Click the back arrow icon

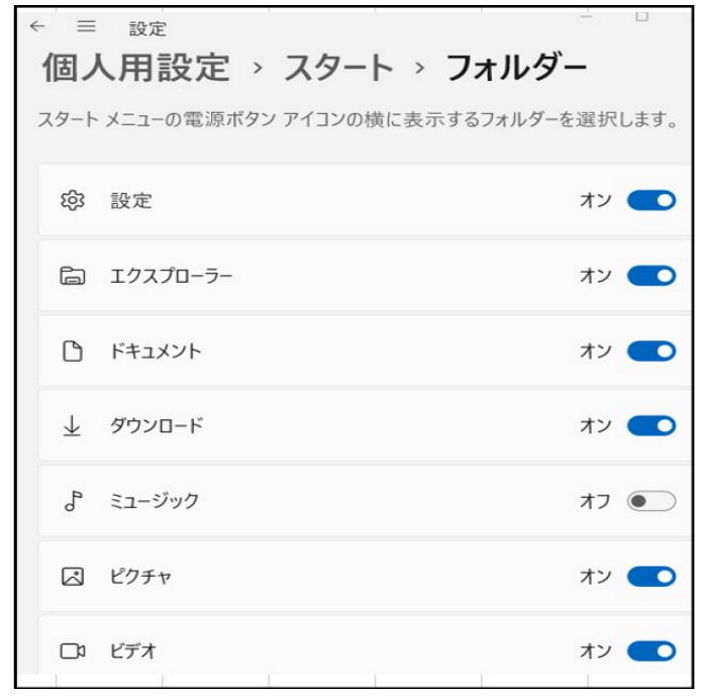[37, 27]
